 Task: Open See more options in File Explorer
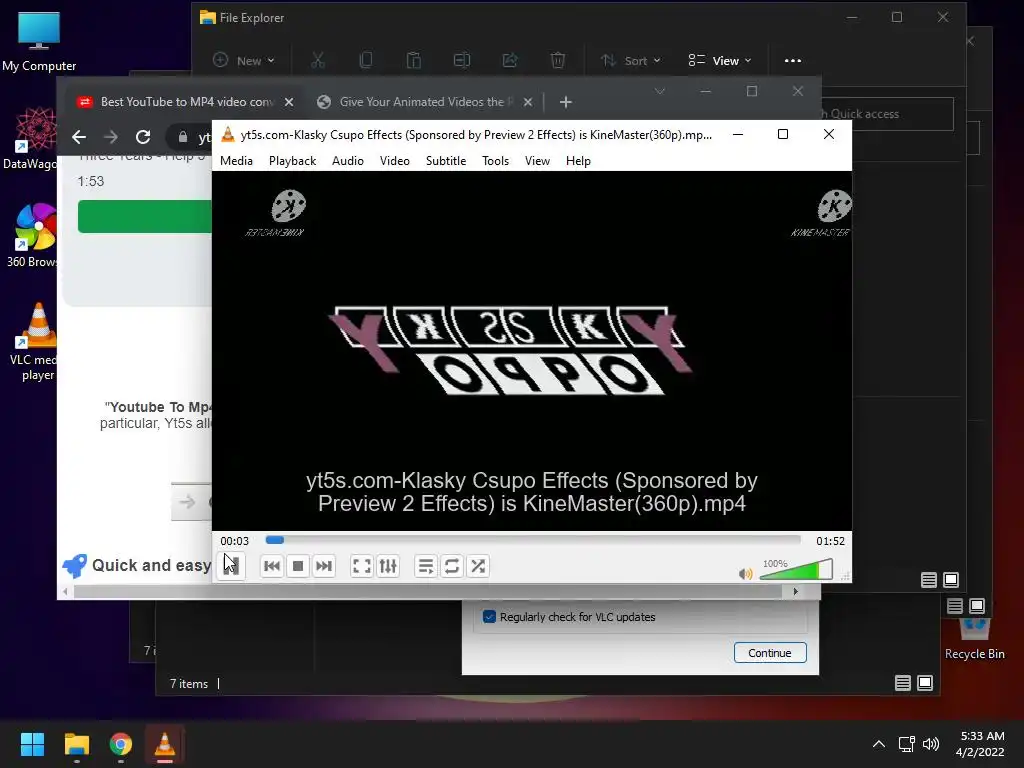point(793,60)
